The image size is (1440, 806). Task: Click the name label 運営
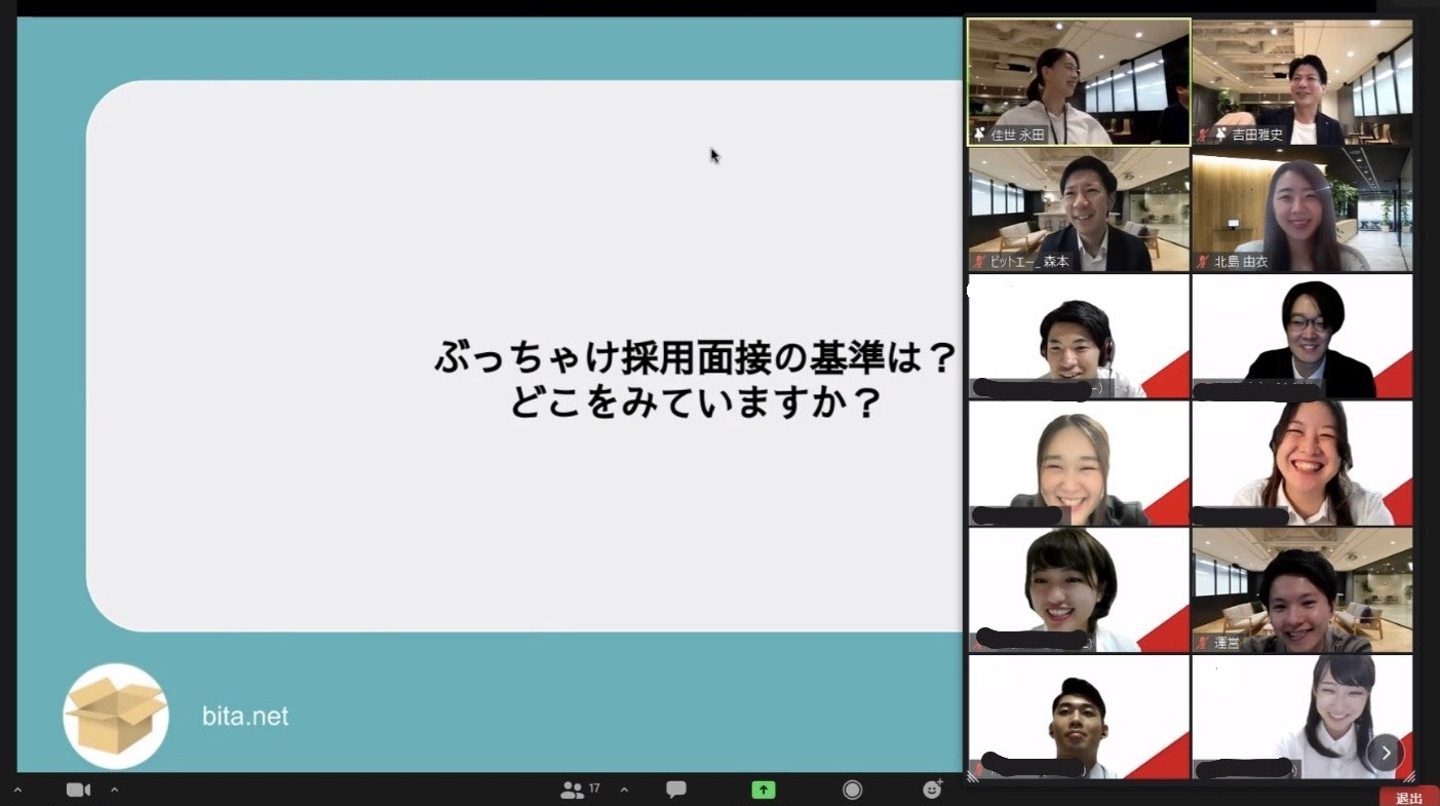pyautogui.click(x=1227, y=643)
